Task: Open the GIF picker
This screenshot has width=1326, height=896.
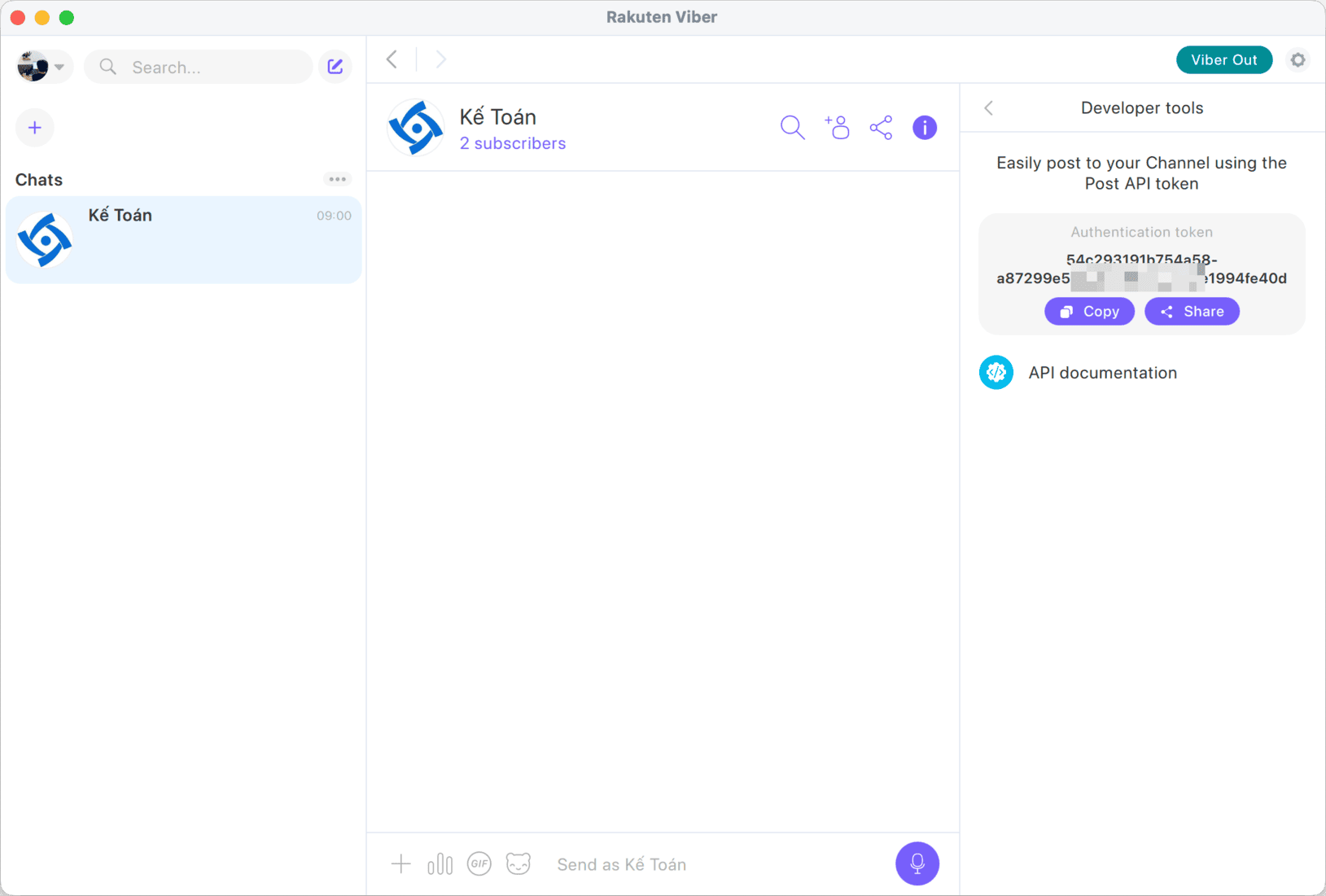Action: 479,864
